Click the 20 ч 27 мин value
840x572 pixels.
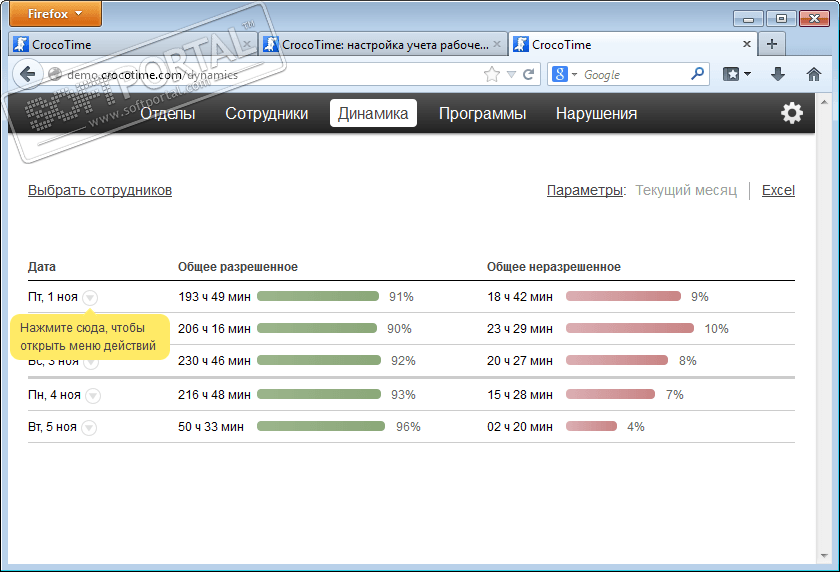[x=520, y=361]
